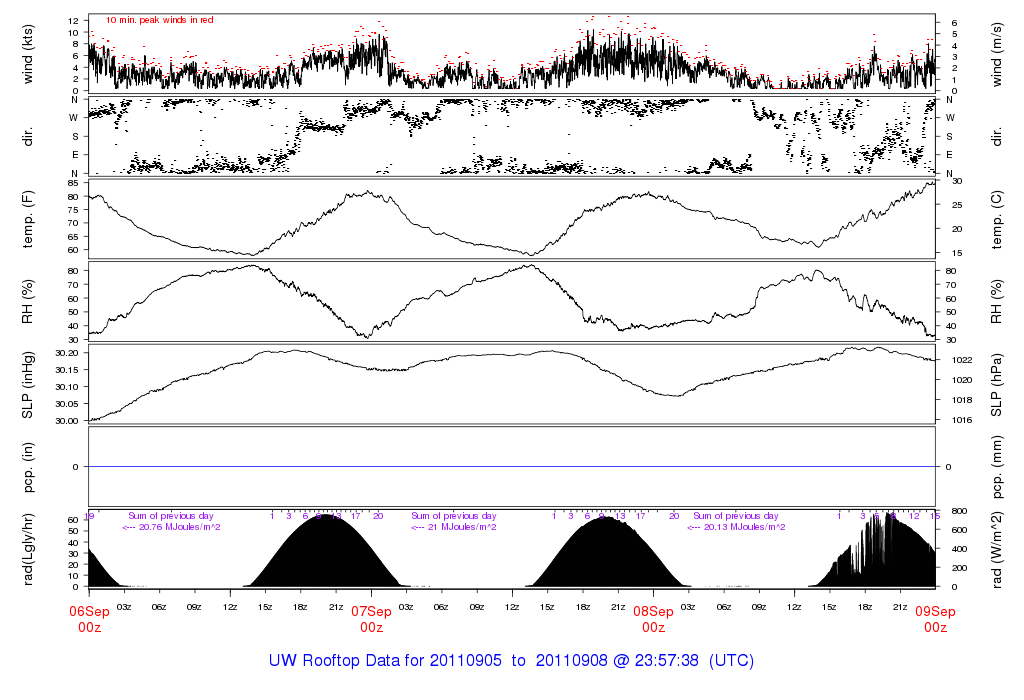
Task: Click the 'temp. (C)' axis label
Action: point(997,219)
